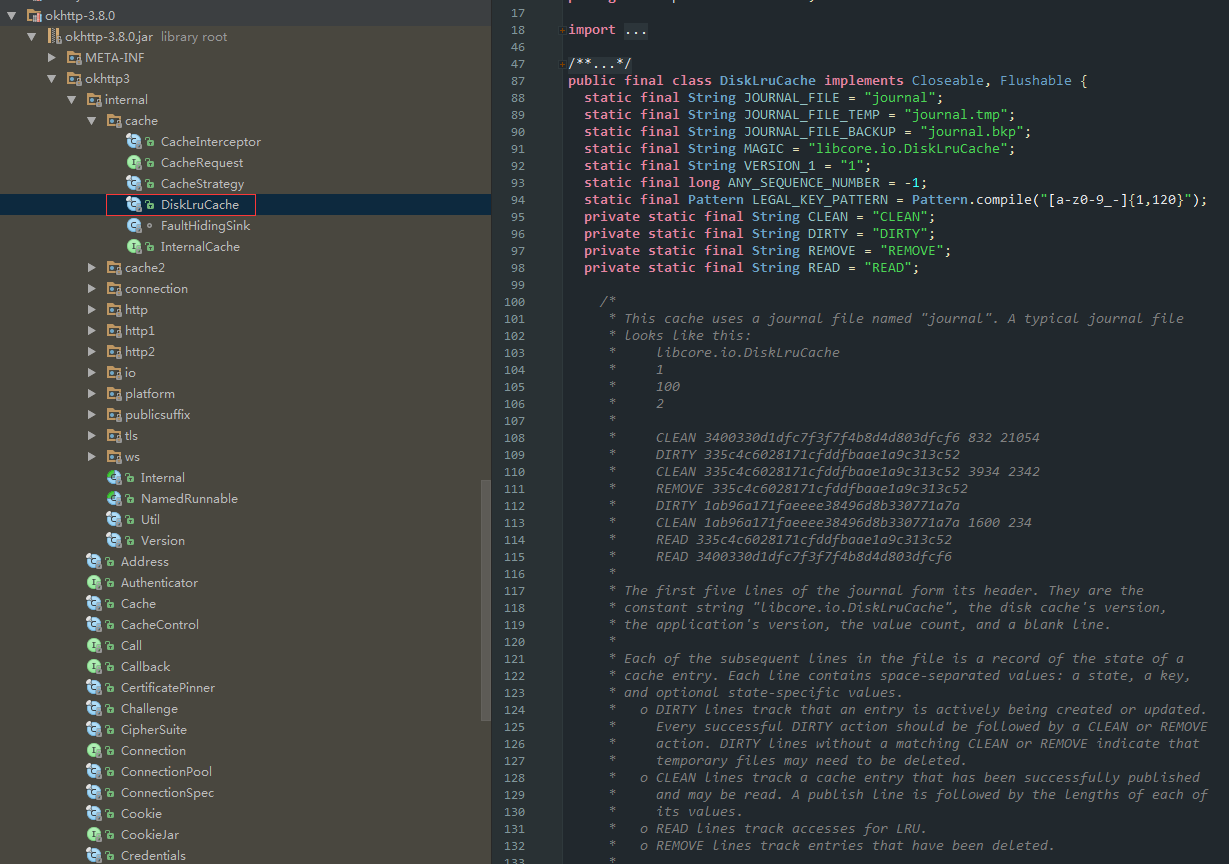Click the DiskLruCache class name in declaration
The image size is (1229, 864).
coord(768,80)
